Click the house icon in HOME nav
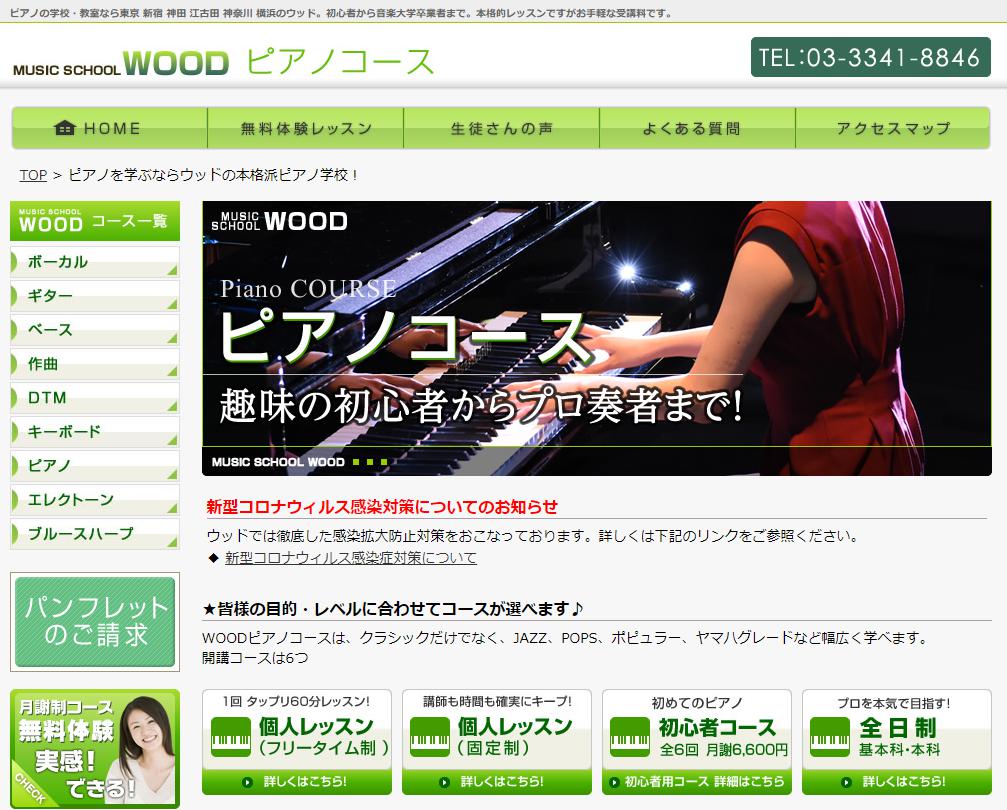This screenshot has height=810, width=1007. (x=65, y=128)
